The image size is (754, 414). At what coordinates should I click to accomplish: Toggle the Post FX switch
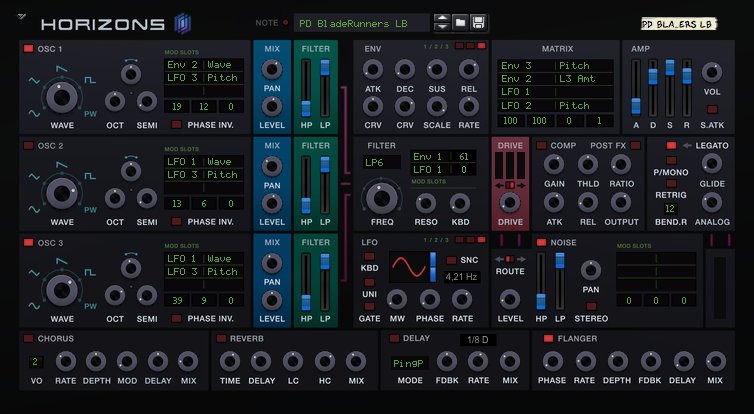(x=635, y=145)
